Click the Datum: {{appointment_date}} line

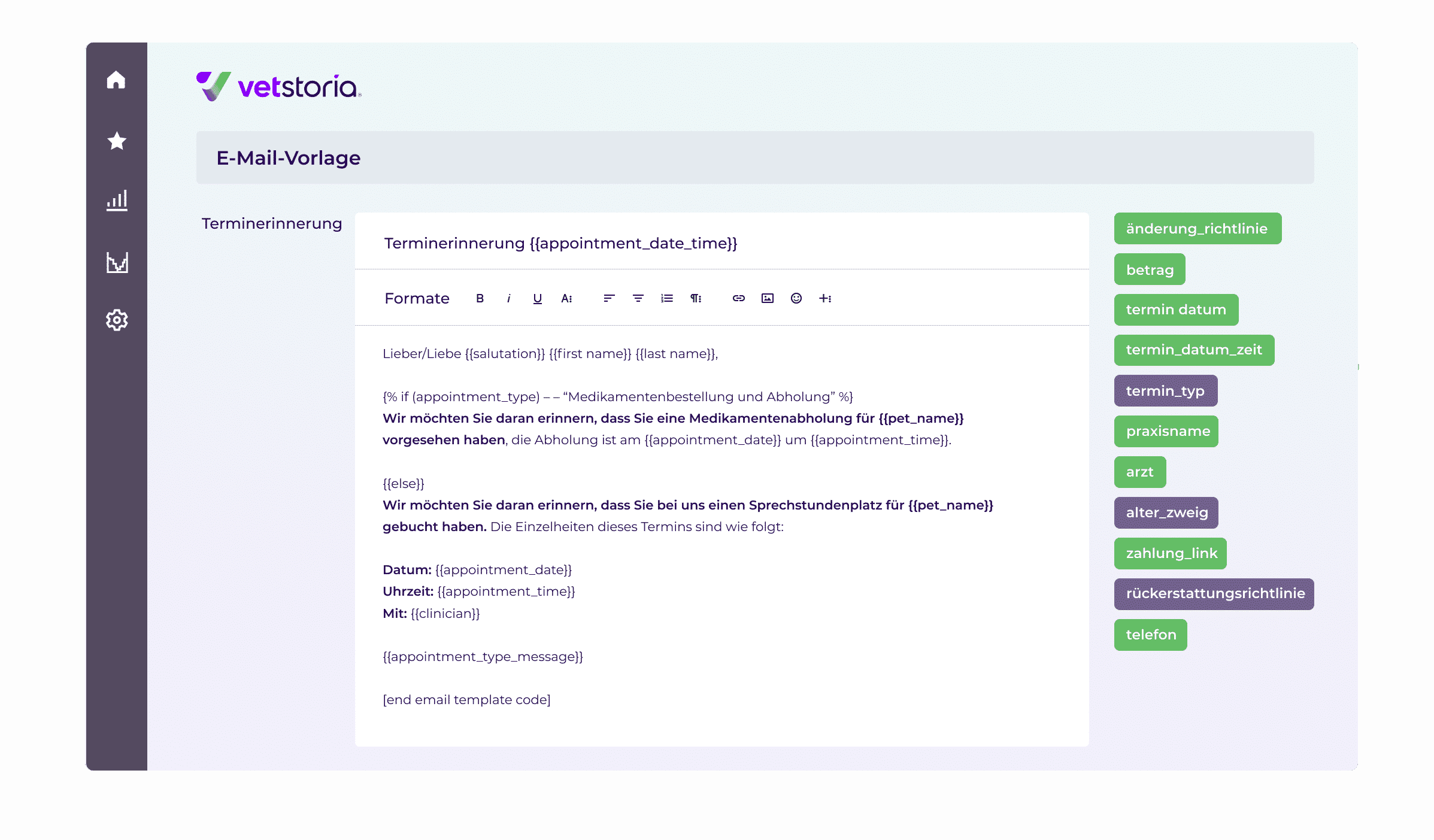coord(477,570)
